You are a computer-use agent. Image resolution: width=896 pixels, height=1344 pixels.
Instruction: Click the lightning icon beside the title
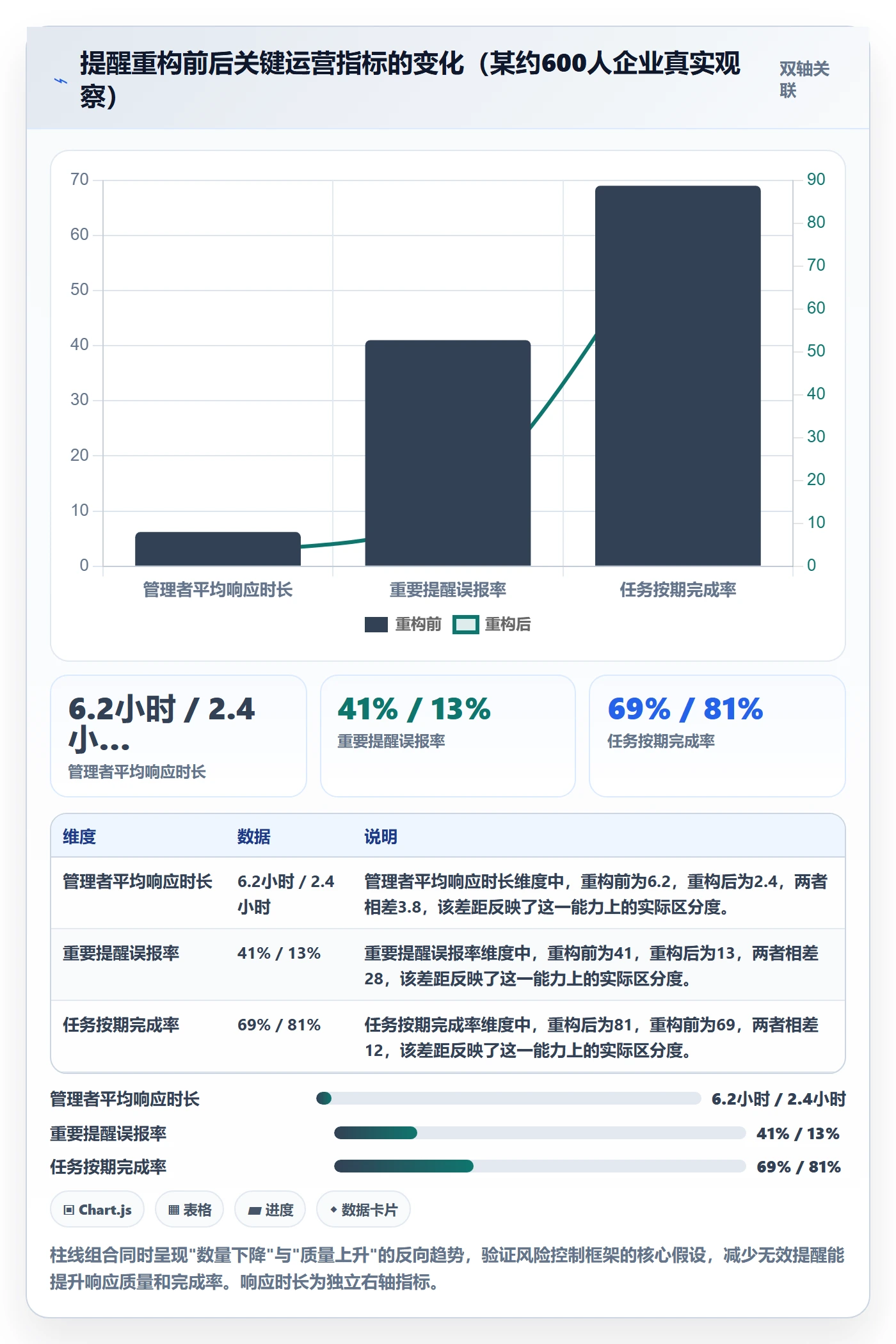[x=61, y=81]
